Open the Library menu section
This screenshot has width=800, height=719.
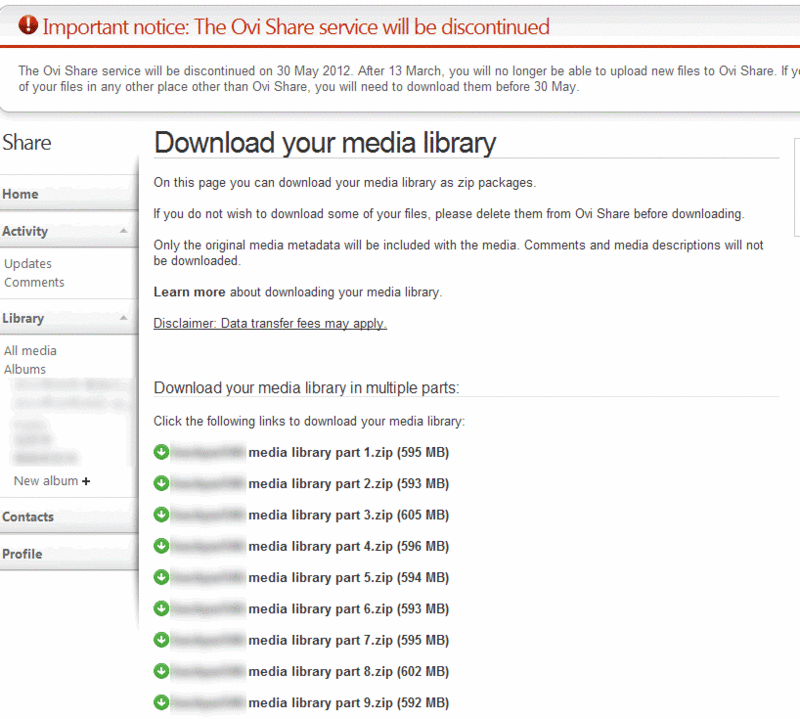click(69, 318)
